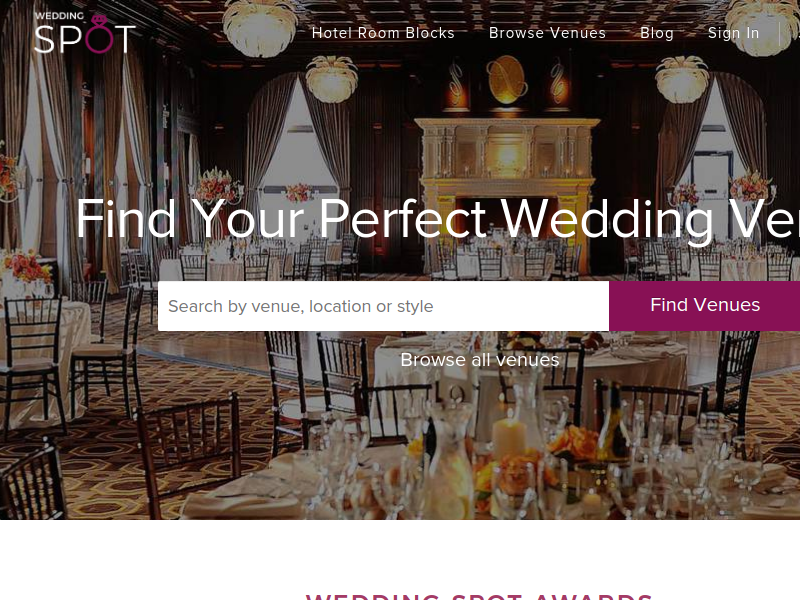Image resolution: width=800 pixels, height=600 pixels.
Task: Click the Wedding Spot logo
Action: [85, 33]
